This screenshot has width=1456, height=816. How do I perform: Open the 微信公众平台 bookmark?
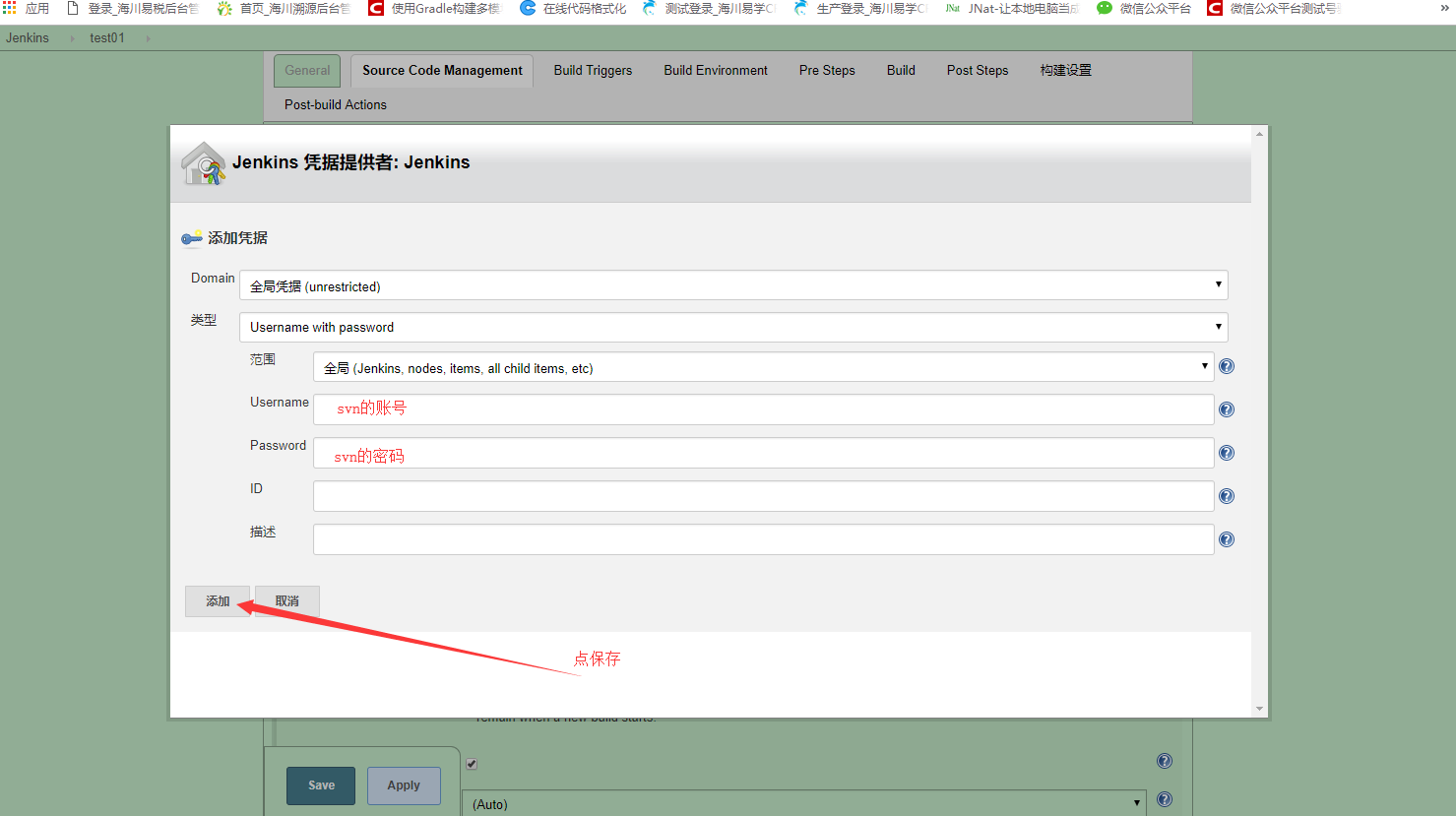[x=1144, y=8]
